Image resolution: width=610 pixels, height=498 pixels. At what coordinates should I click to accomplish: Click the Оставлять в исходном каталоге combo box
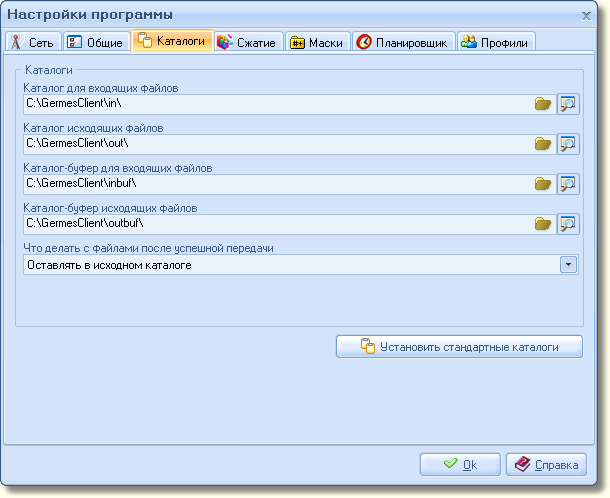pyautogui.click(x=301, y=265)
